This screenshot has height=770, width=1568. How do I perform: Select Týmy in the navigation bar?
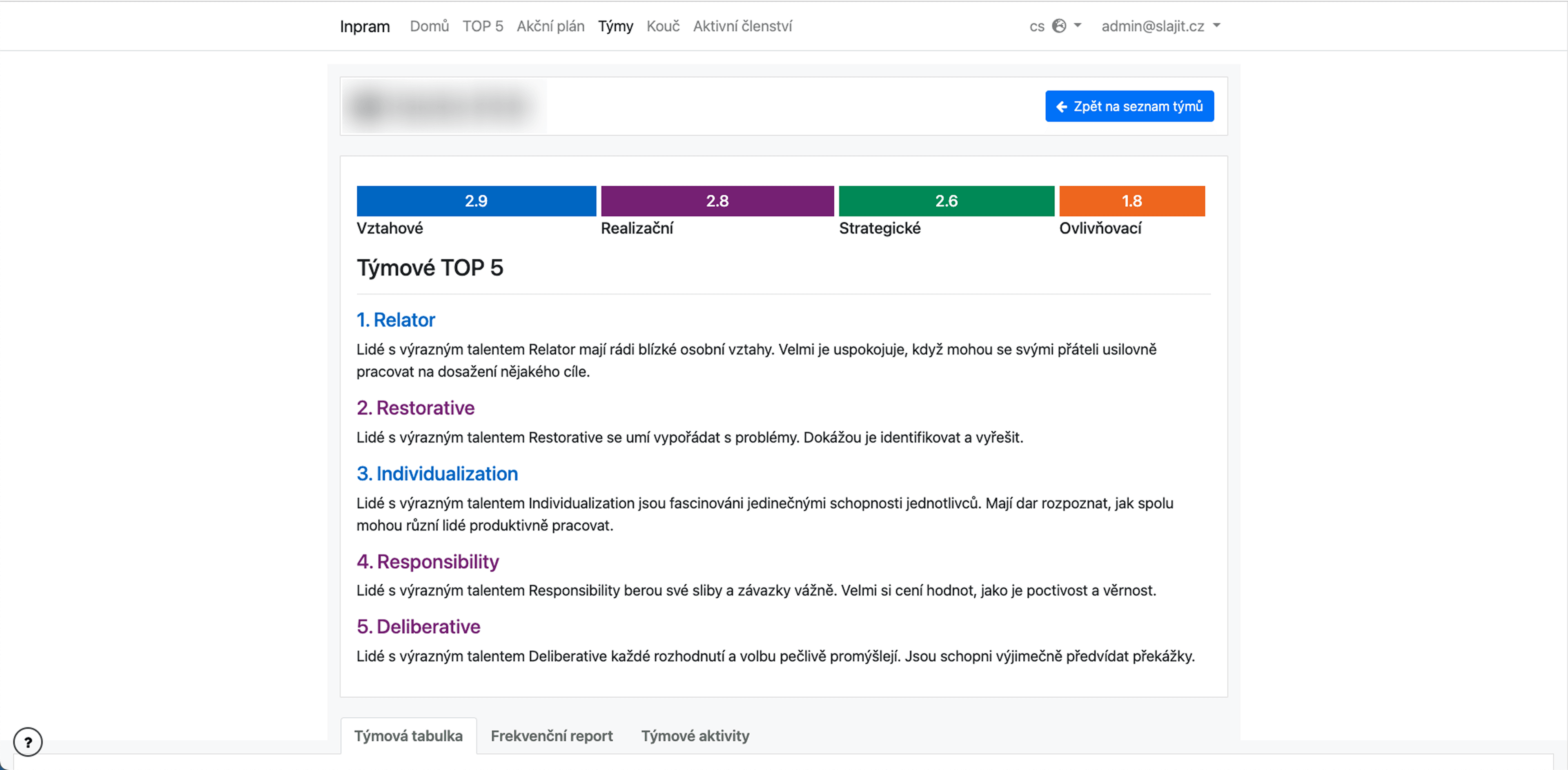coord(615,26)
